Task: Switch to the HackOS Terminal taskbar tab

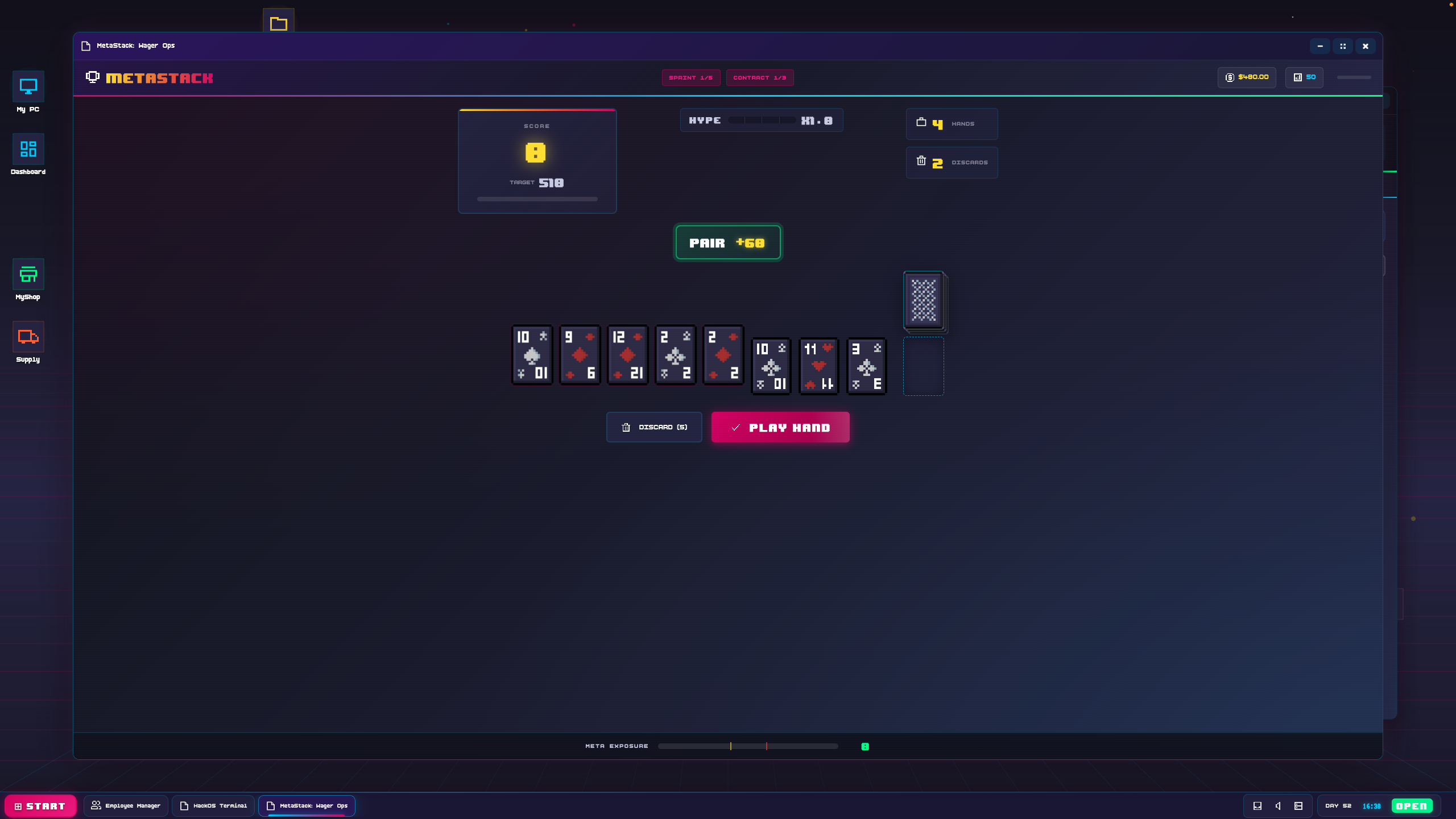Action: (213, 806)
